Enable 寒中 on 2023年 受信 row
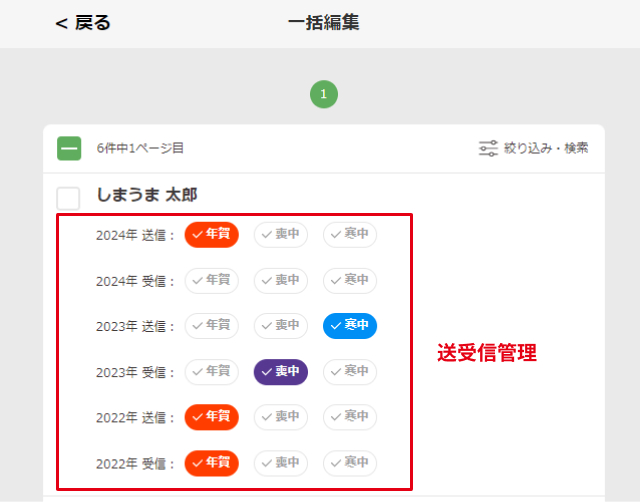This screenshot has height=502, width=640. pyautogui.click(x=350, y=372)
